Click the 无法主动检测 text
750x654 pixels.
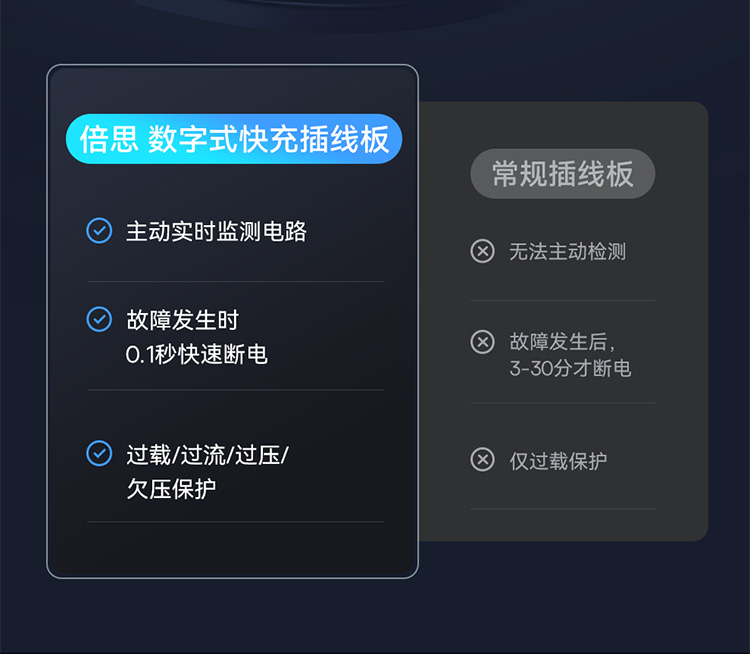pyautogui.click(x=567, y=252)
